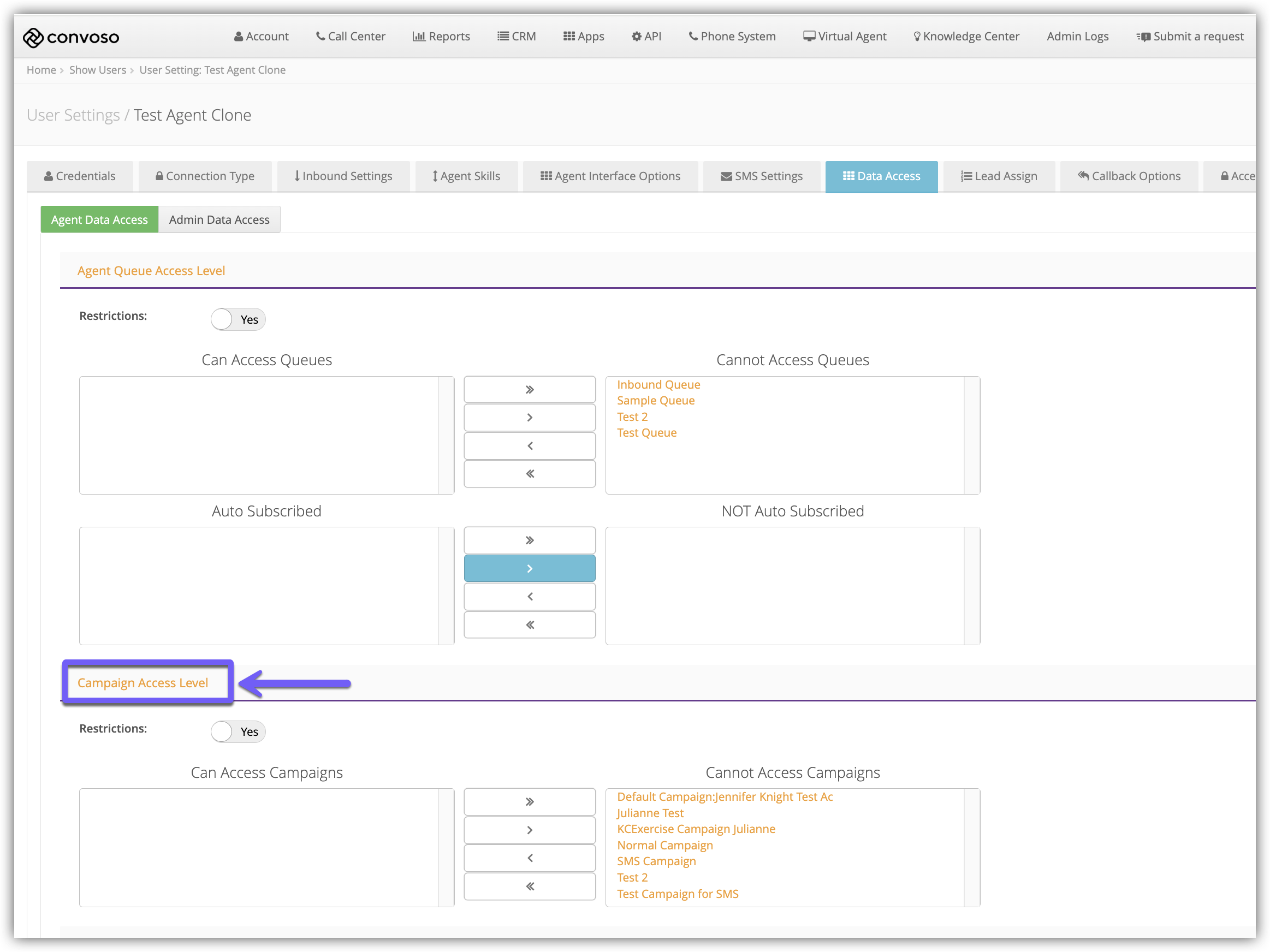Click single left arrow in queue access controls
The width and height of the screenshot is (1270, 952).
point(529,446)
